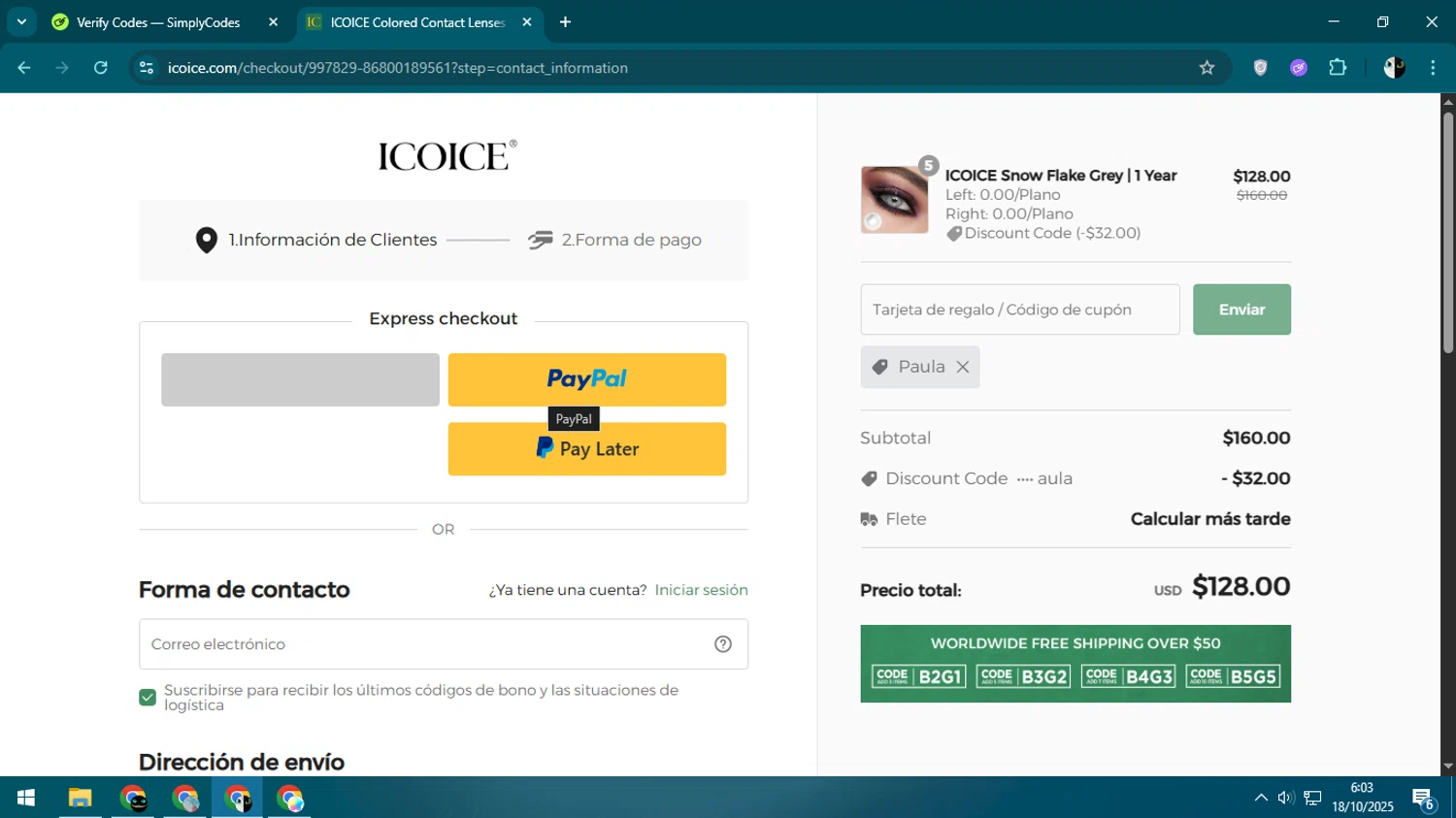Open File Explorer from the taskbar
Image resolution: width=1456 pixels, height=818 pixels.
click(80, 799)
